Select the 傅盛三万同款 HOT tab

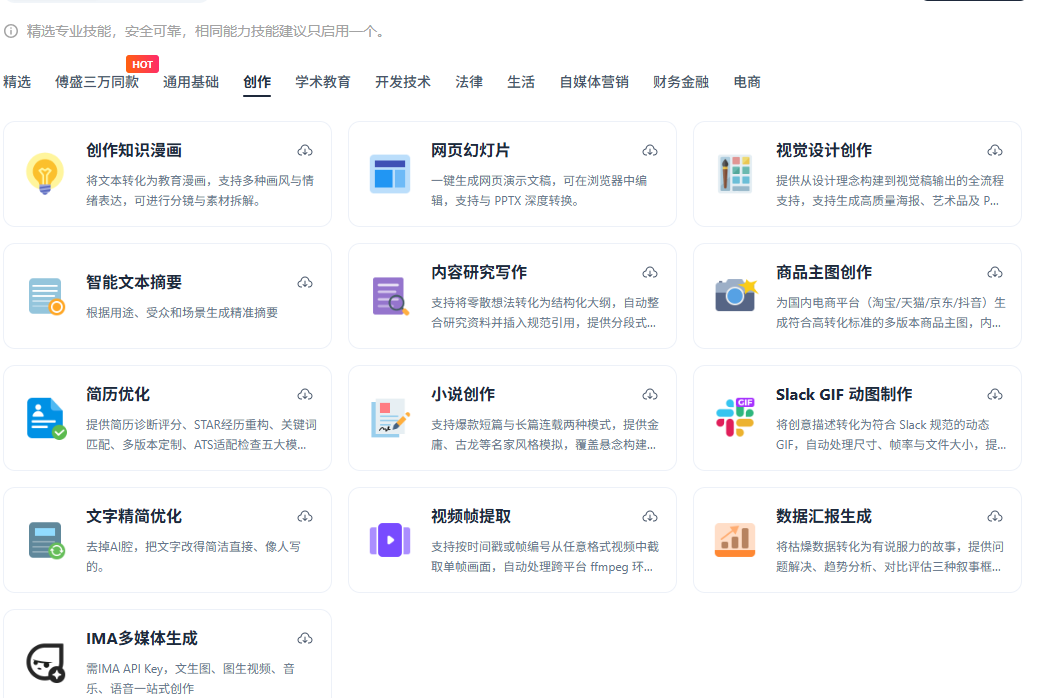pyautogui.click(x=99, y=81)
